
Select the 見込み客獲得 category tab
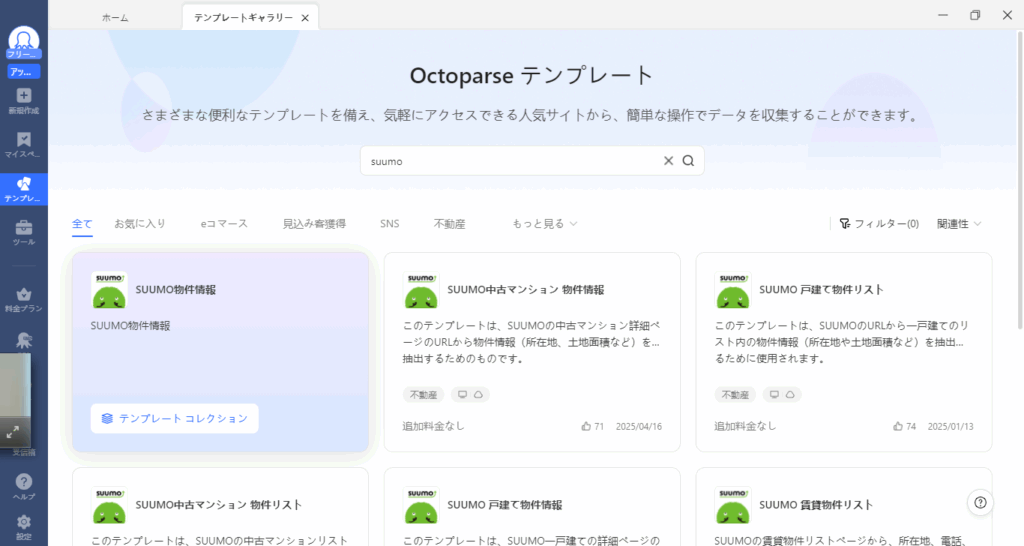(x=314, y=224)
